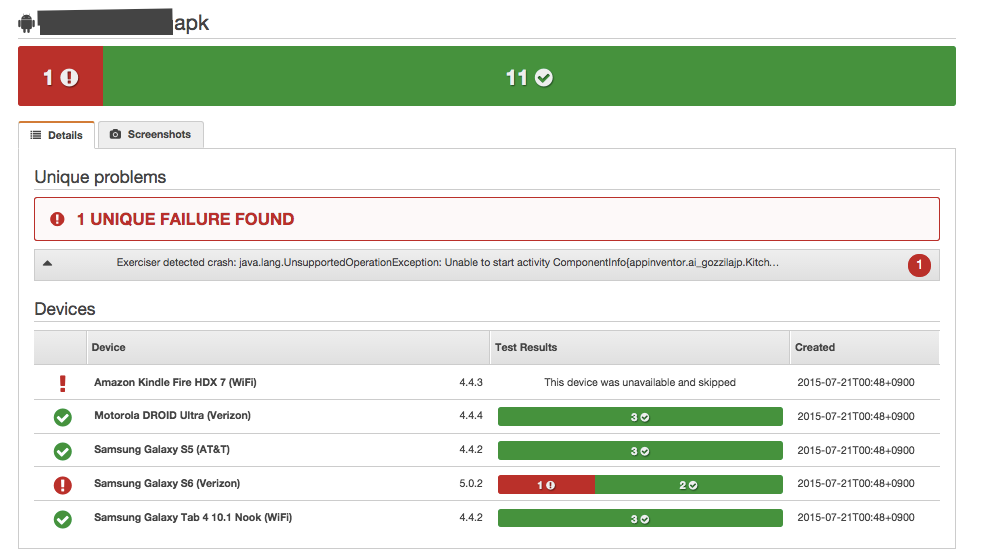Open Amazon Kindle Fire HDX 7 (WiFi) device
This screenshot has width=984, height=549.
tap(175, 382)
